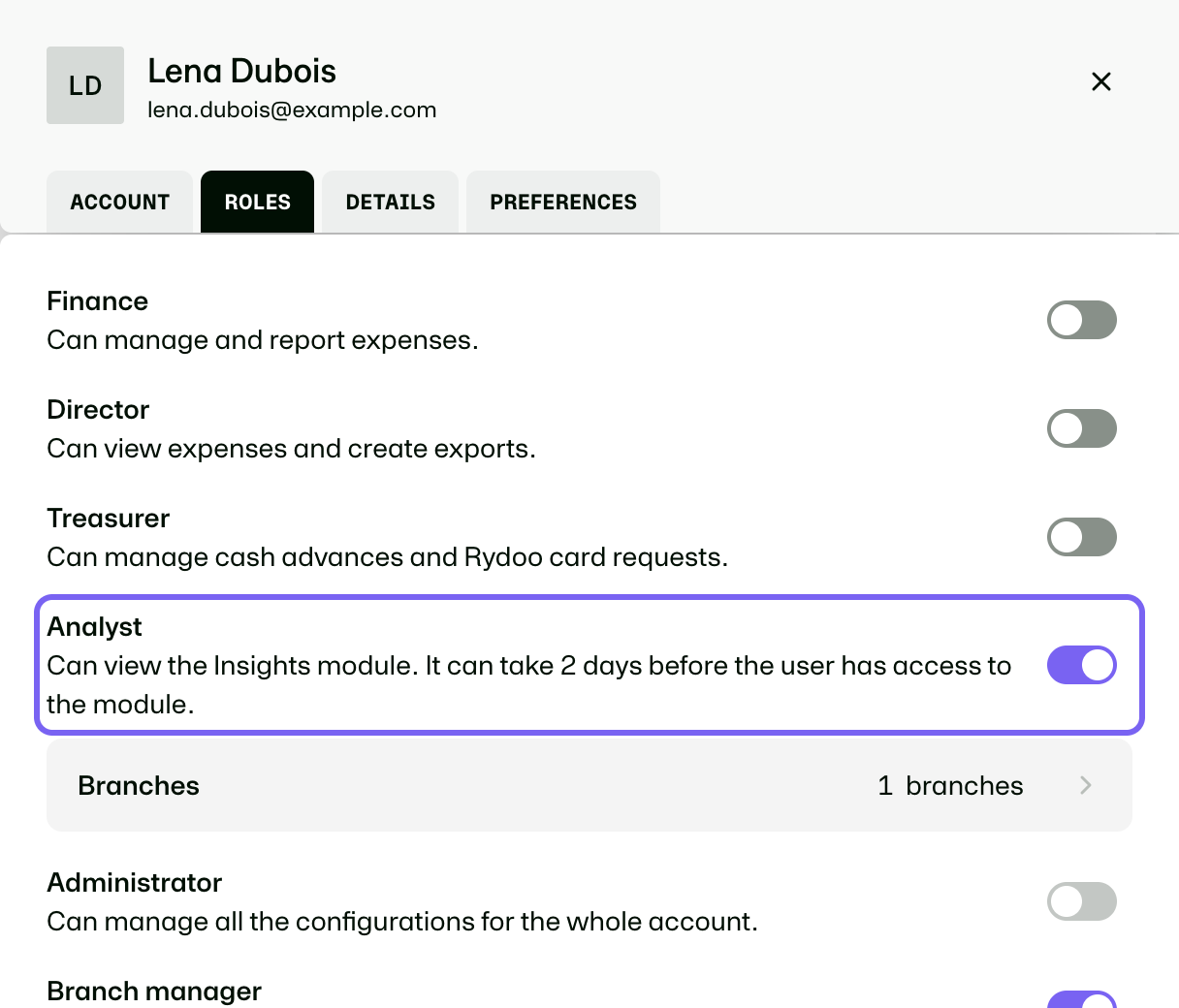Toggle the Administrator role switch

(x=1082, y=901)
